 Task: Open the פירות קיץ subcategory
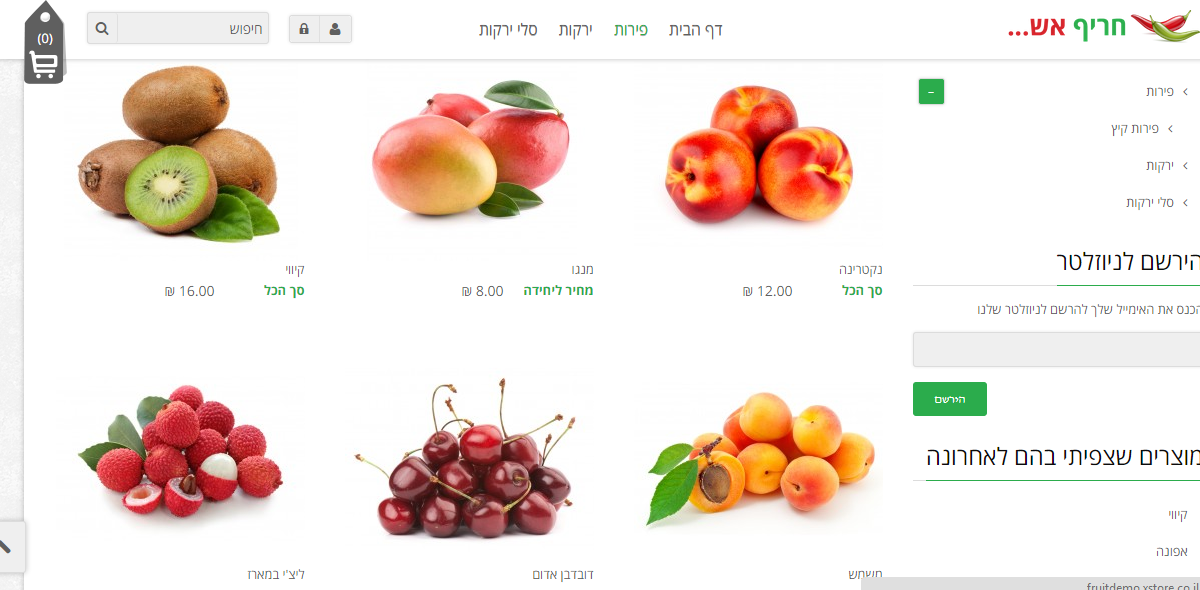[1134, 129]
